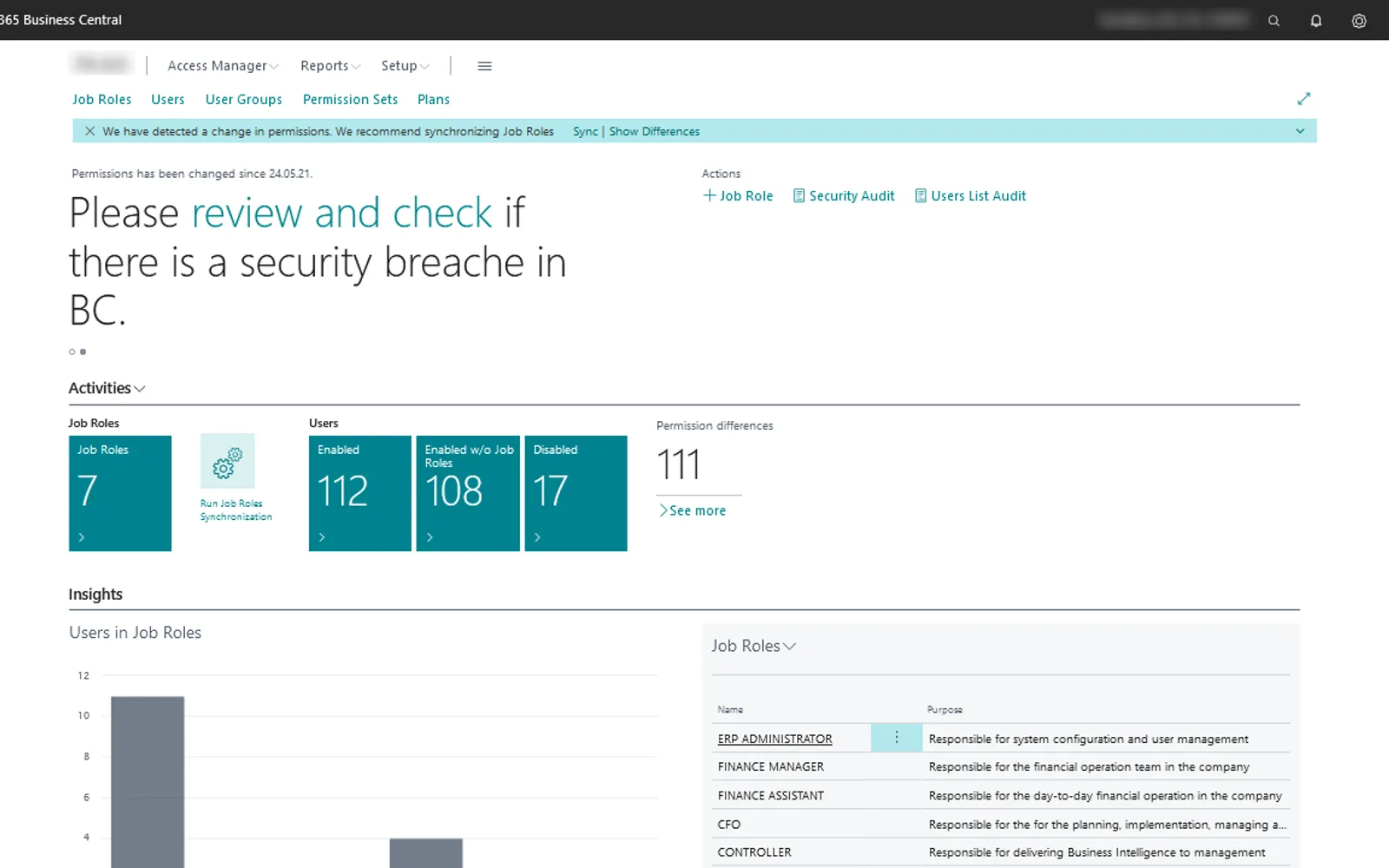Run Job Roles Synchronization gear icon
The height and width of the screenshot is (868, 1389).
click(227, 461)
